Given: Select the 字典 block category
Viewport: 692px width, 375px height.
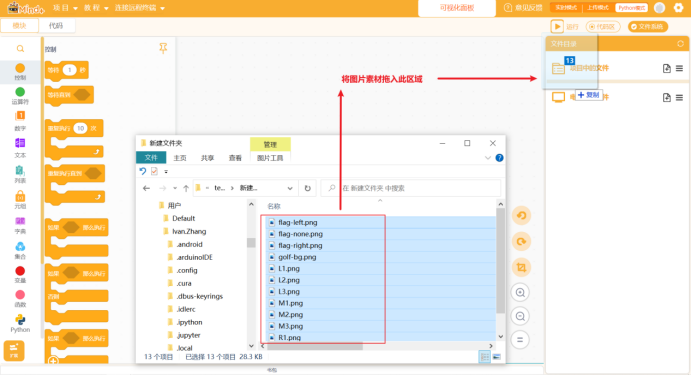Looking at the screenshot, I should point(20,225).
